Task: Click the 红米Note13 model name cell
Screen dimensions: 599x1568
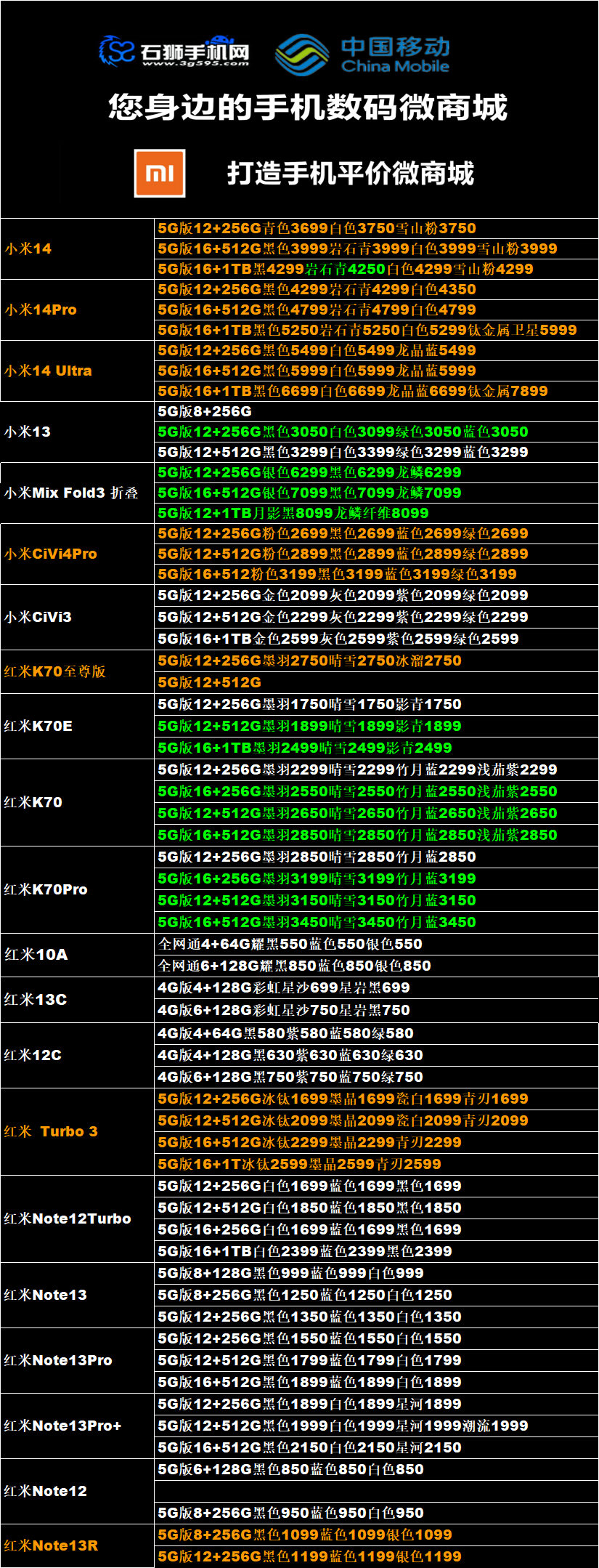Action: tap(78, 1295)
